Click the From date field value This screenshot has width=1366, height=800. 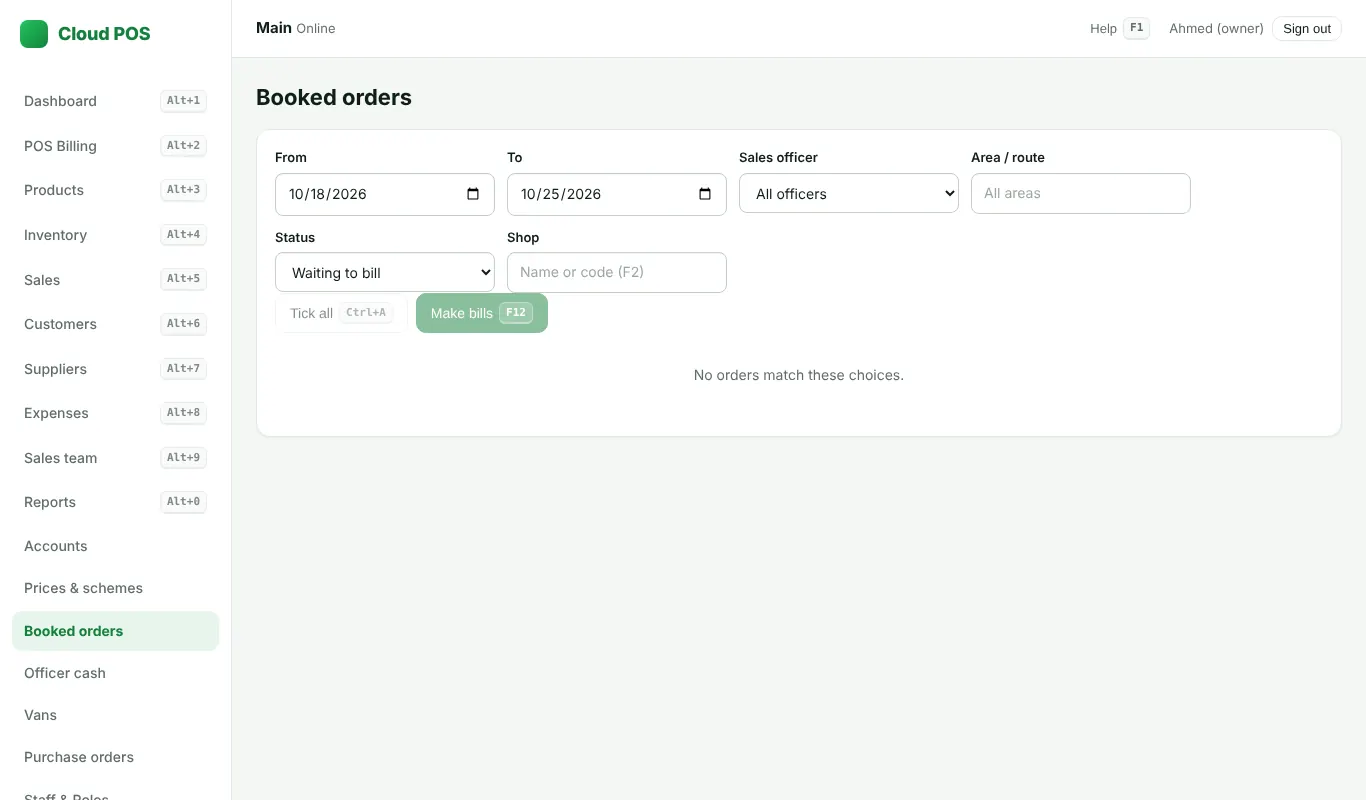[328, 194]
